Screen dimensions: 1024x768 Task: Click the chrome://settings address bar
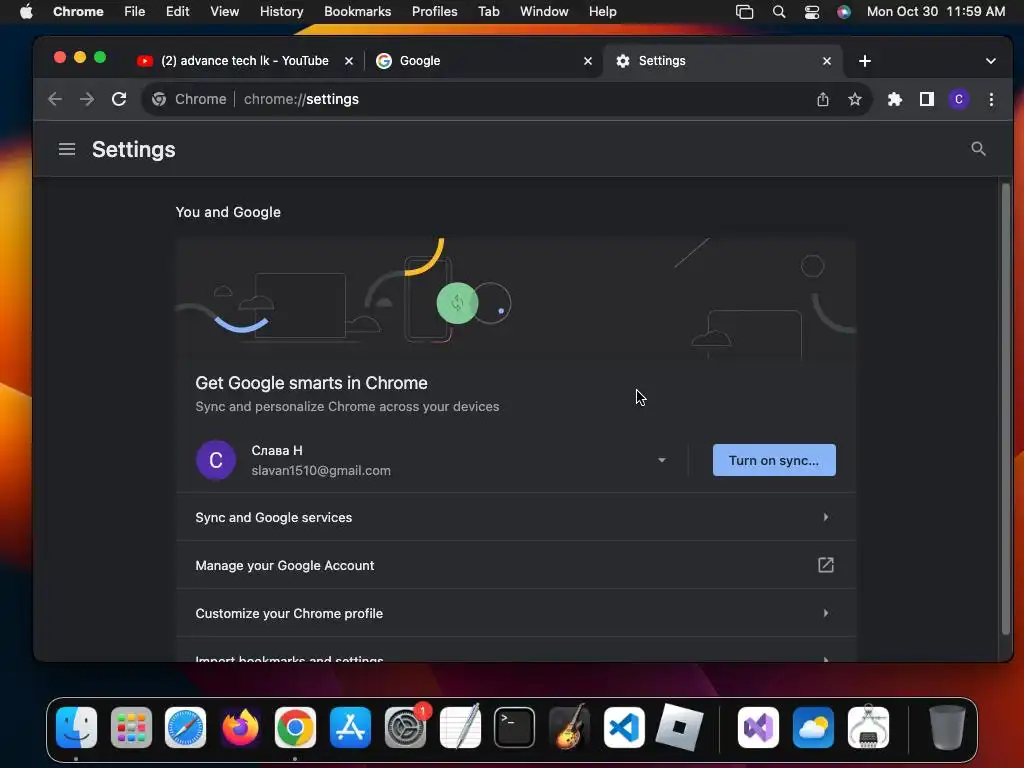pyautogui.click(x=509, y=99)
